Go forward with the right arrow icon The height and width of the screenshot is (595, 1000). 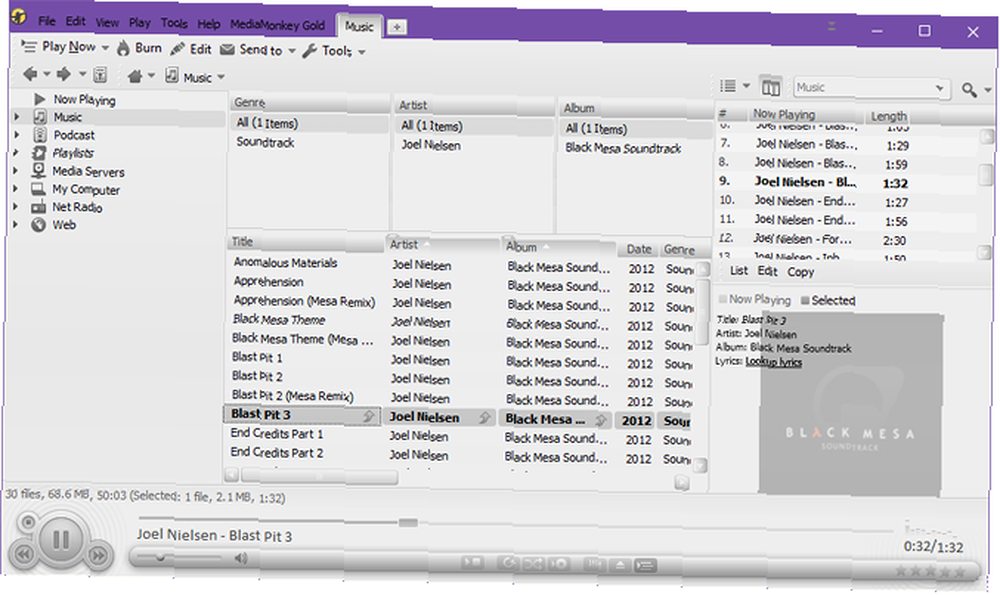64,75
